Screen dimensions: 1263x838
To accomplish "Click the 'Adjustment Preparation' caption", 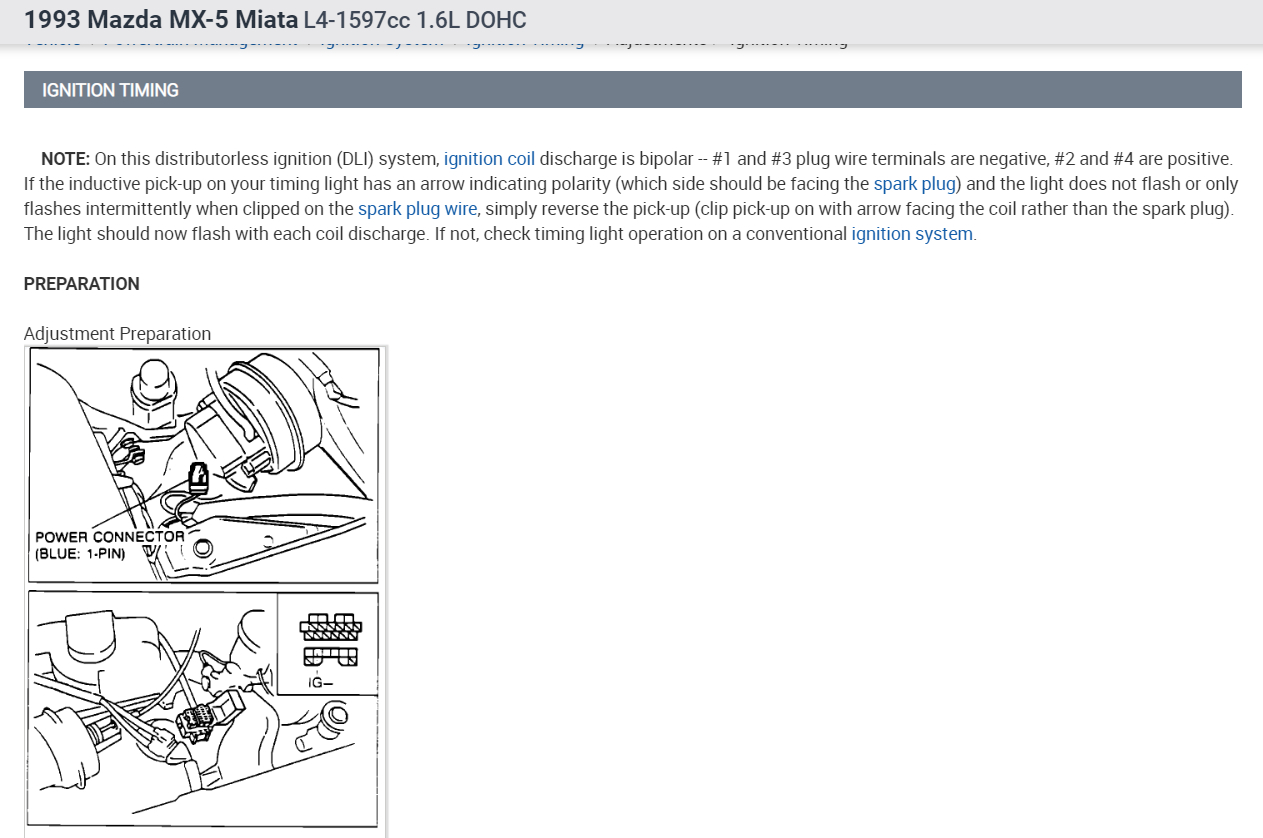I will pyautogui.click(x=117, y=334).
